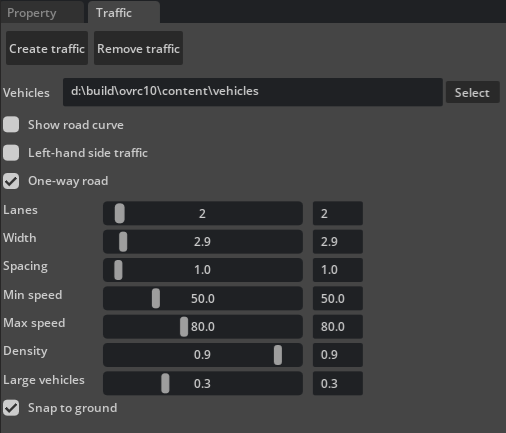The image size is (506, 433).
Task: Uncheck the One-way road checkbox
Action: (11, 181)
